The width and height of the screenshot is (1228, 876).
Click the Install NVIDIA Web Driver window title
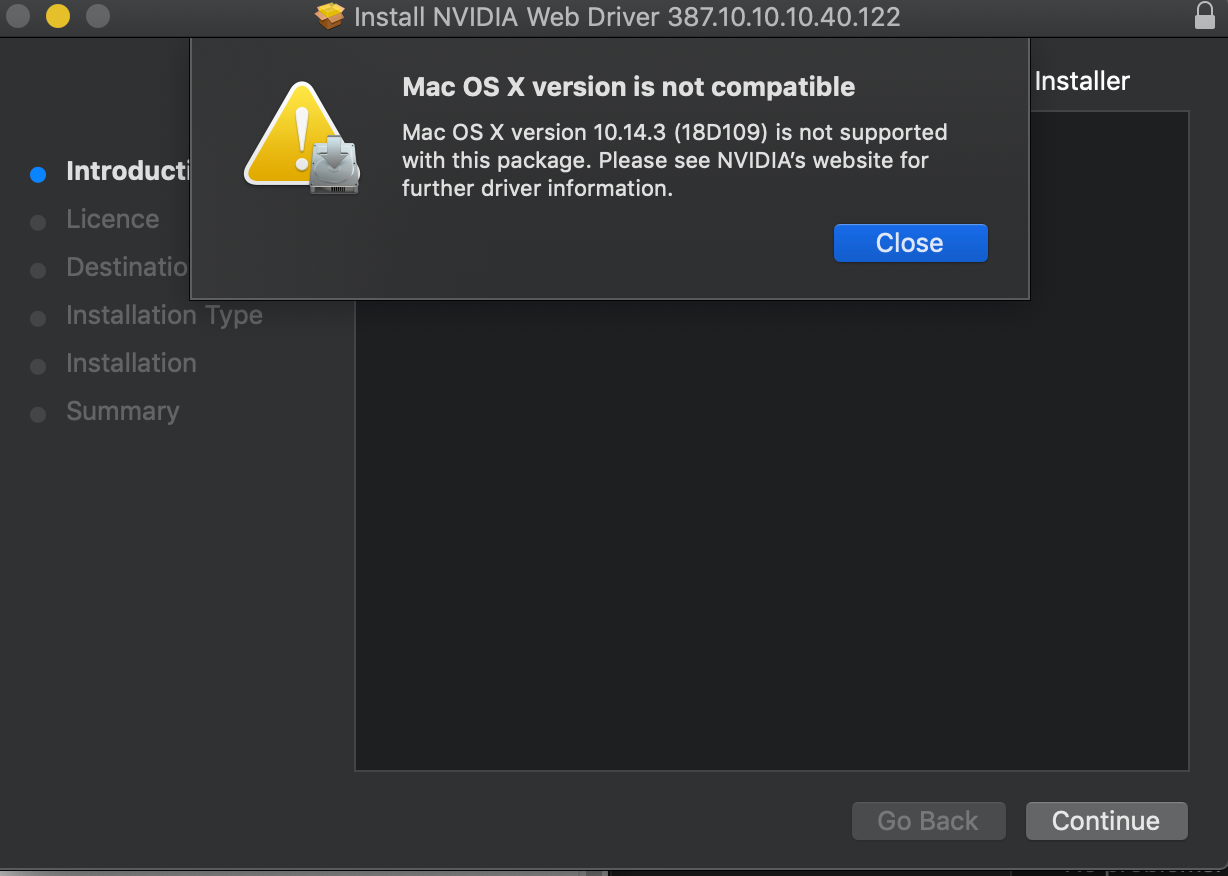click(x=627, y=16)
